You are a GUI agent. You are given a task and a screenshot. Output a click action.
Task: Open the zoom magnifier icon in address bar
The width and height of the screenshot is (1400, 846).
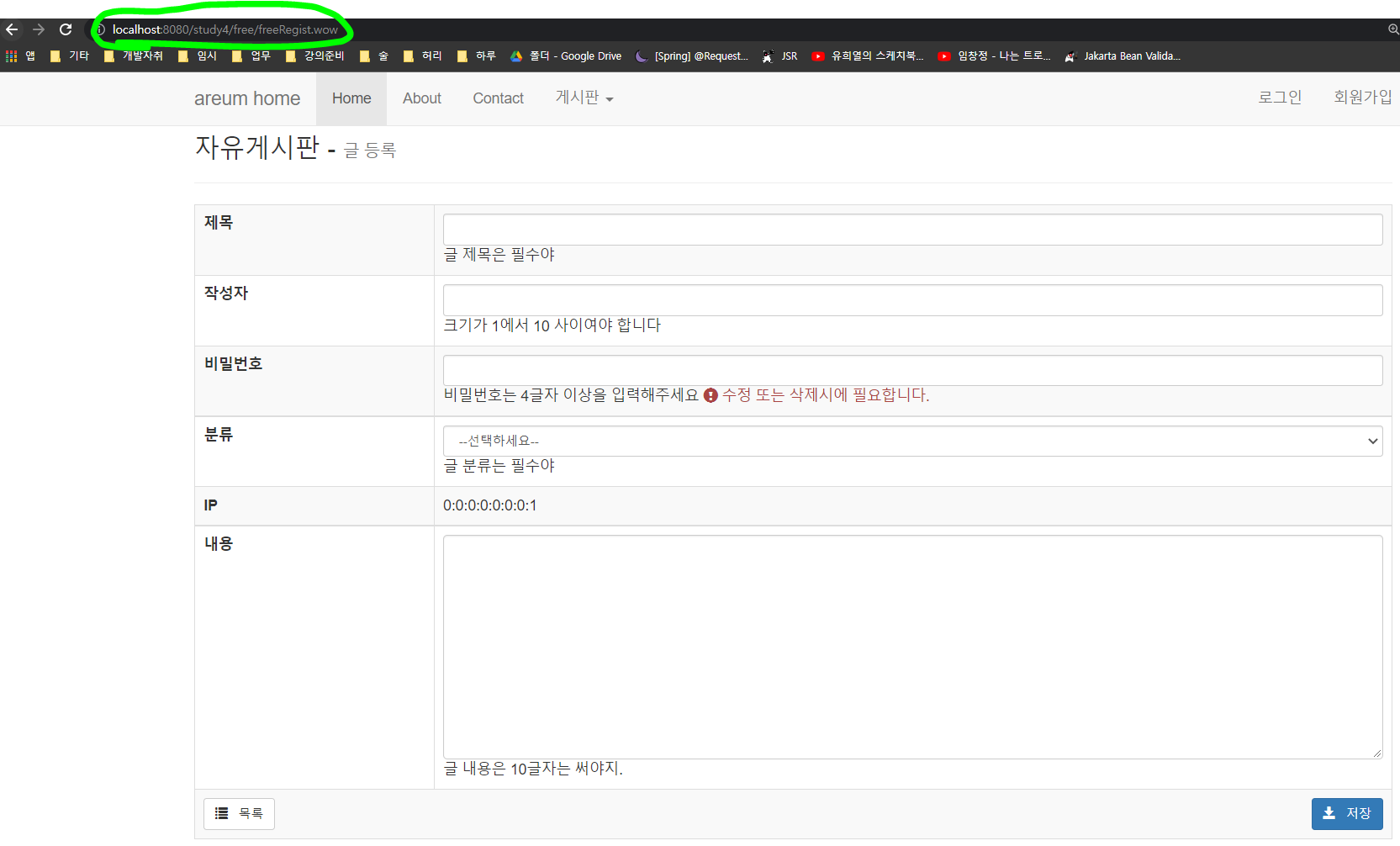(x=1393, y=29)
